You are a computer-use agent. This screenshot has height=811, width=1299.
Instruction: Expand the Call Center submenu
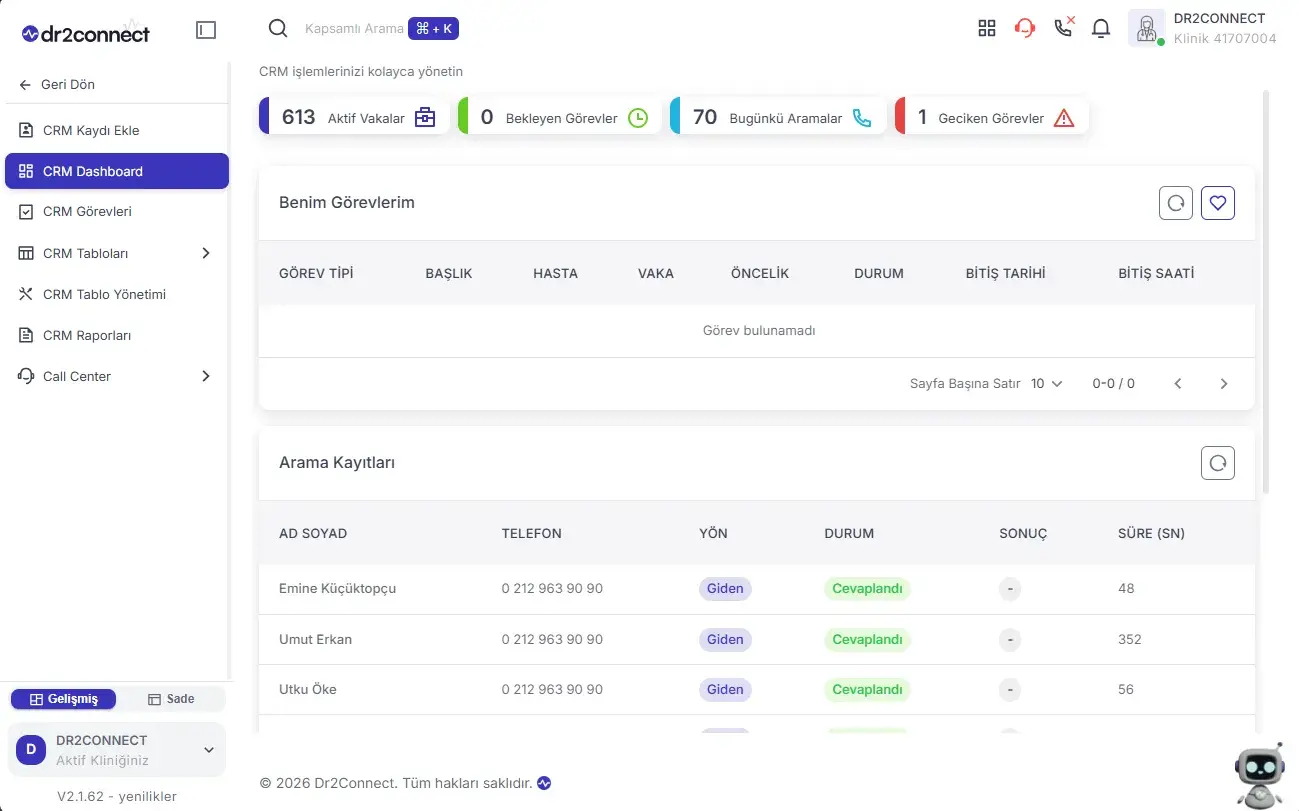206,376
